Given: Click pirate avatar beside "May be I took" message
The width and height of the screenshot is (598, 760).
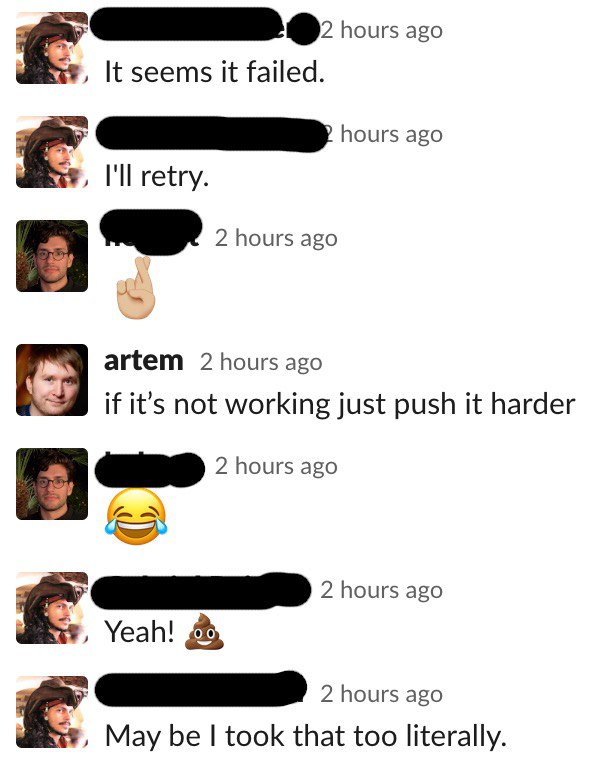Looking at the screenshot, I should click(x=52, y=712).
